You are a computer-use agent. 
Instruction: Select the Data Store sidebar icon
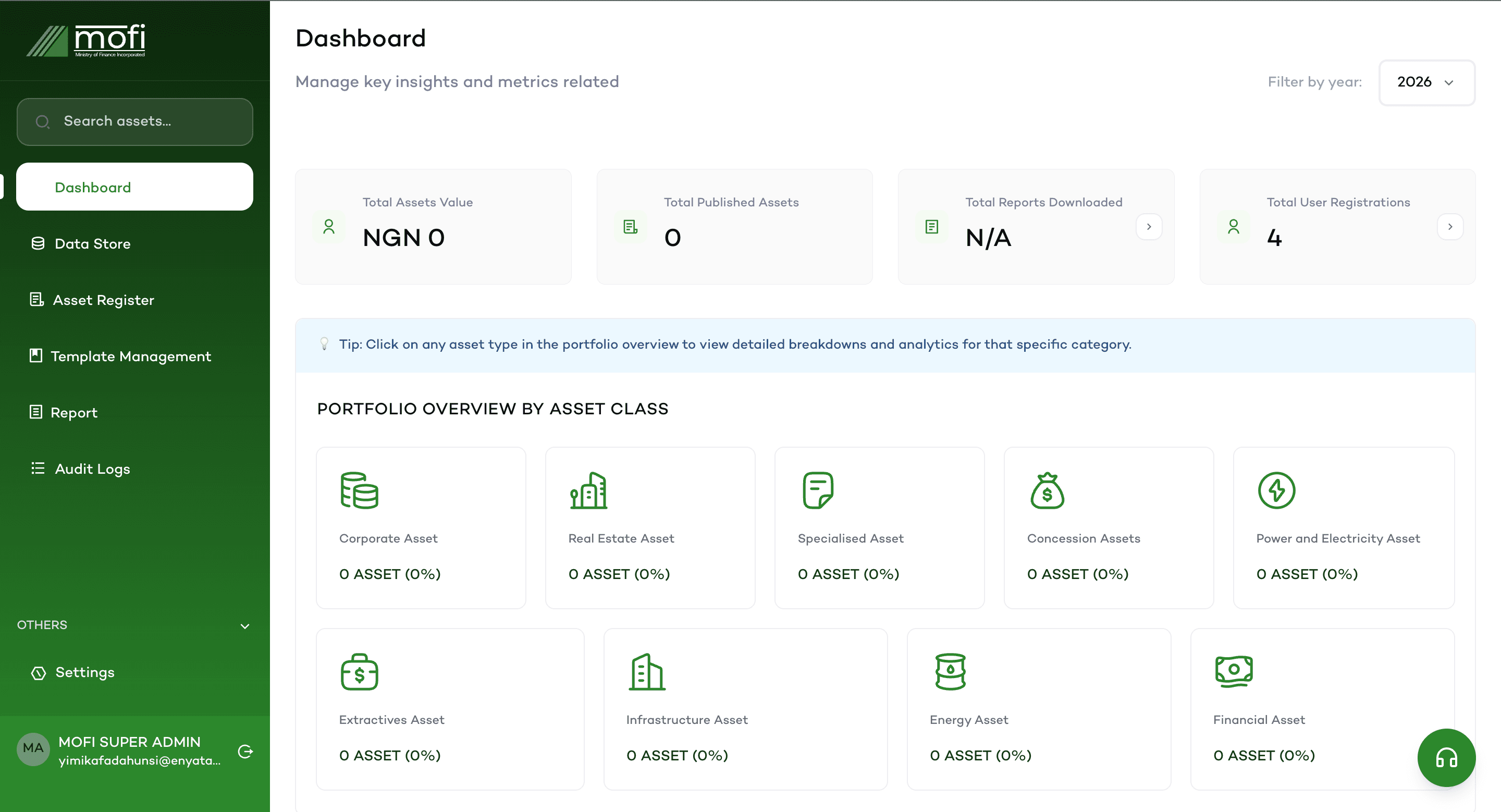tap(38, 243)
